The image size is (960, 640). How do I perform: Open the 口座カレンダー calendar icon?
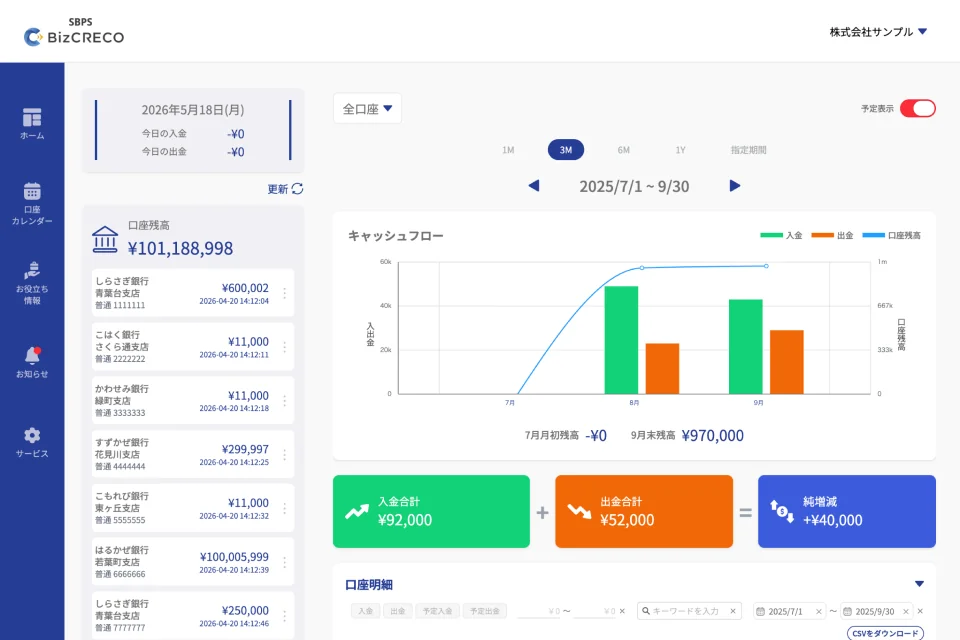pos(32,191)
